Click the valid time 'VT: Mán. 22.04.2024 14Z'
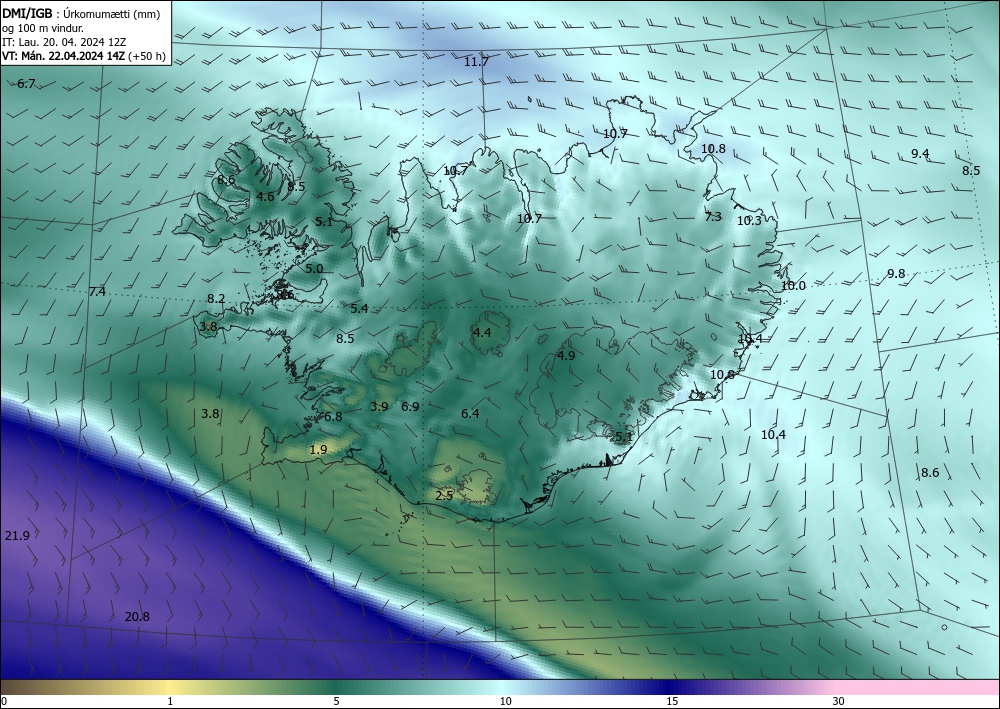 (x=64, y=56)
